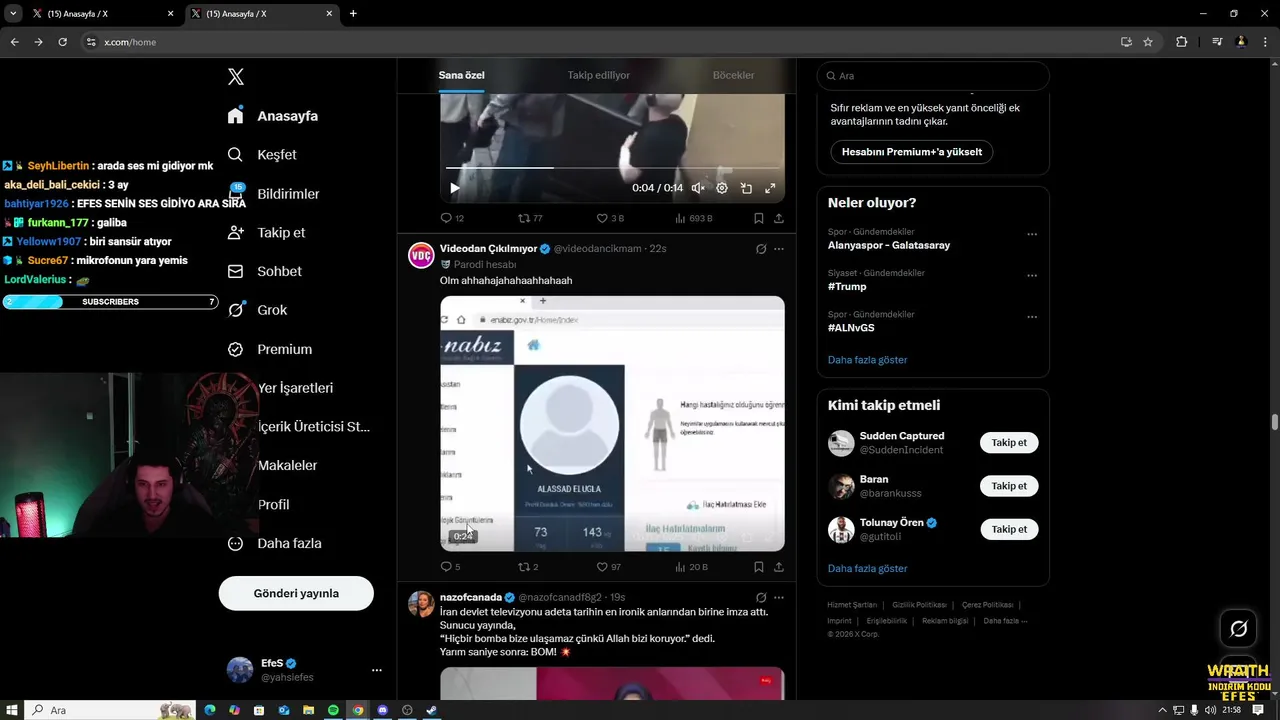Open Spotify from Windows taskbar
The width and height of the screenshot is (1280, 720).
(334, 710)
